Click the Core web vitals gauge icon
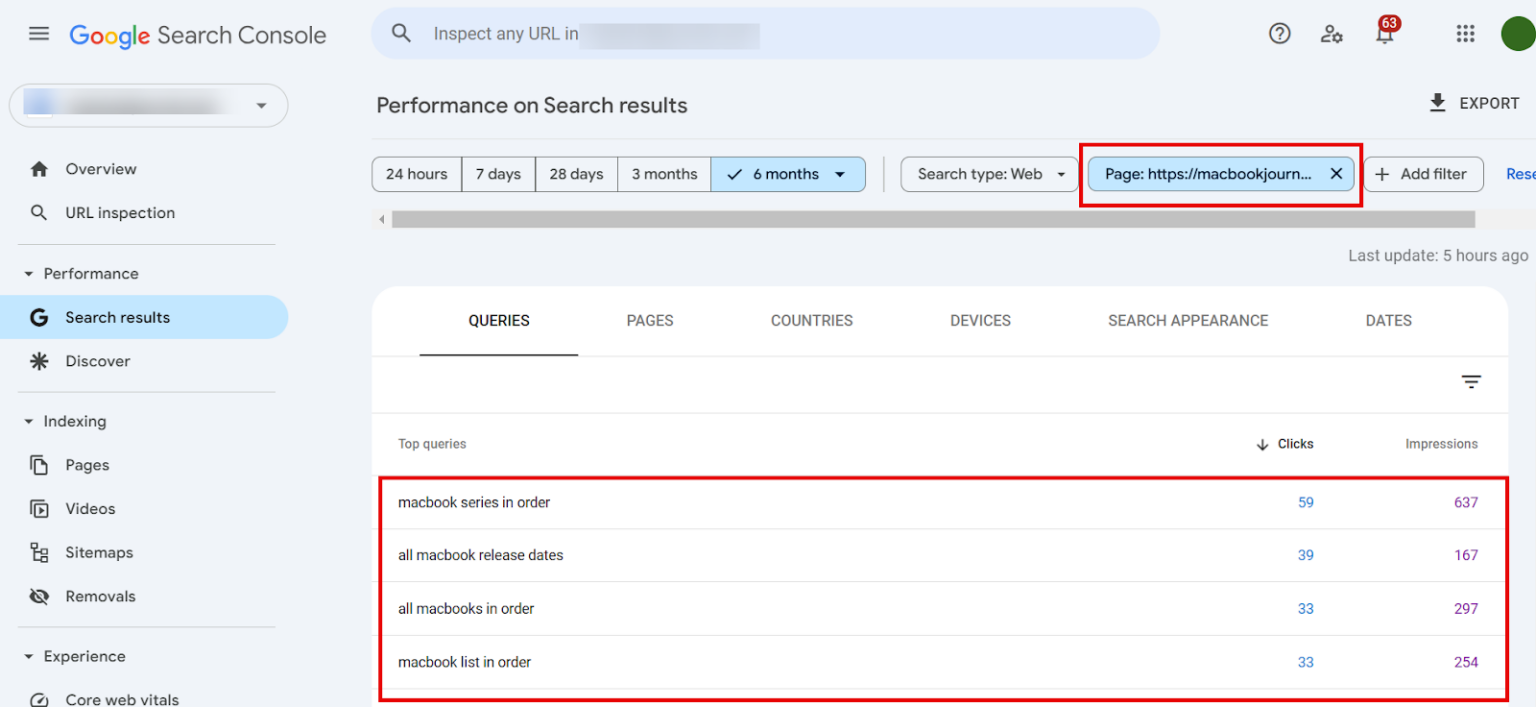Viewport: 1536px width, 707px height. coord(39,699)
